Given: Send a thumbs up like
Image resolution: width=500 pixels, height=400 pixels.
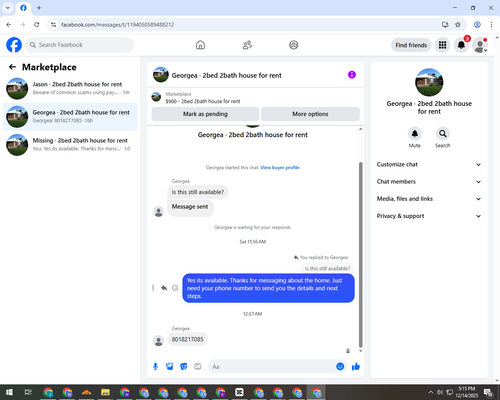Looking at the screenshot, I should click(x=356, y=367).
